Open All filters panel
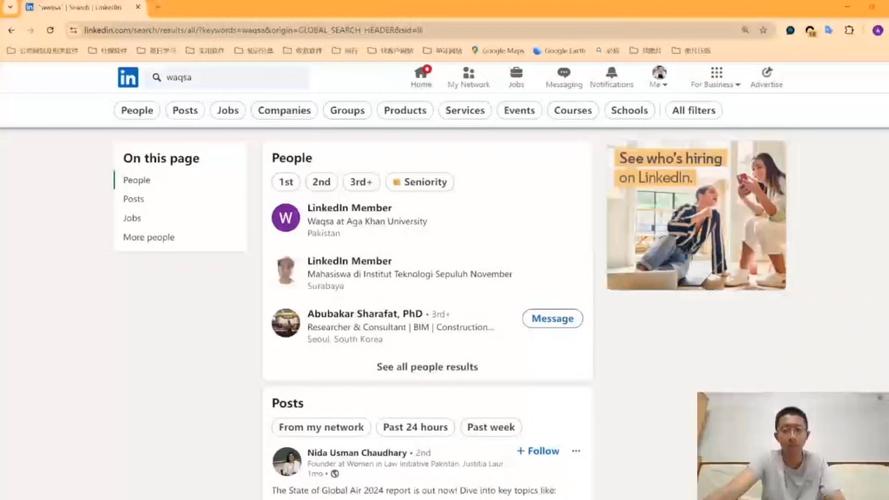This screenshot has width=889, height=500. tap(693, 111)
